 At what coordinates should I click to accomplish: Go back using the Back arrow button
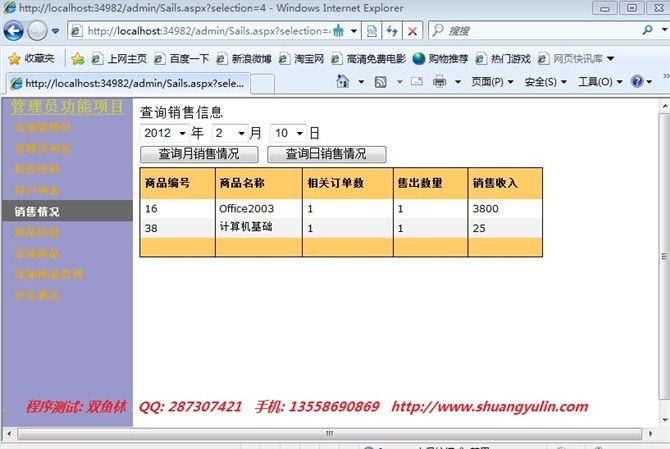(x=13, y=31)
